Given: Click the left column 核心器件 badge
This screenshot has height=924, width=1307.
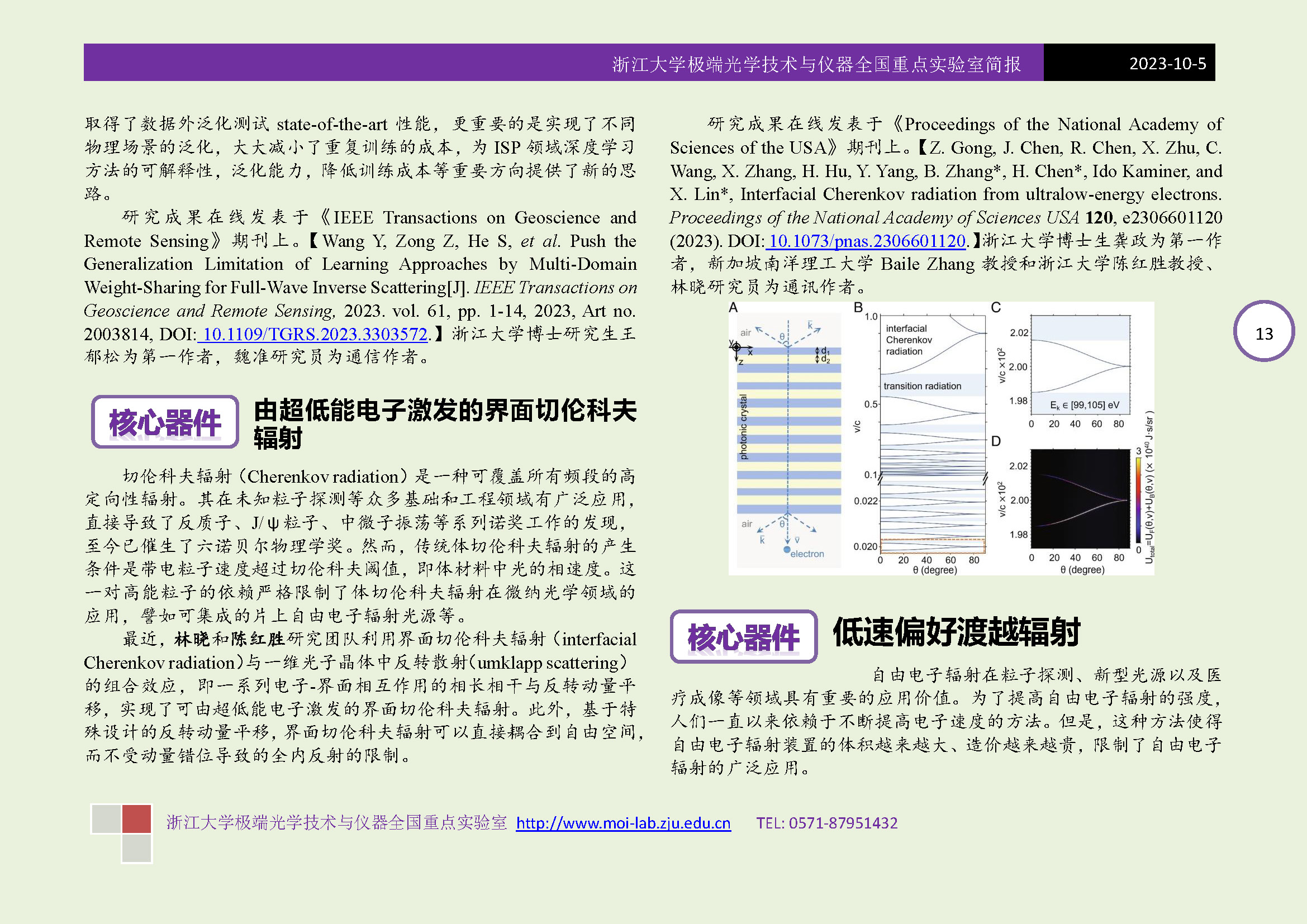Looking at the screenshot, I should coord(165,422).
